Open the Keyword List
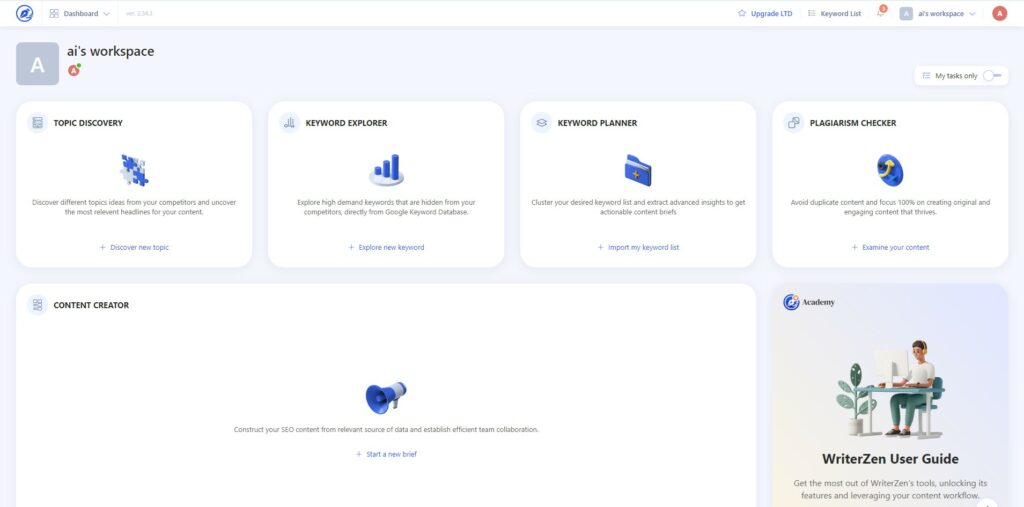Screen dimensions: 1024x507 coord(835,13)
